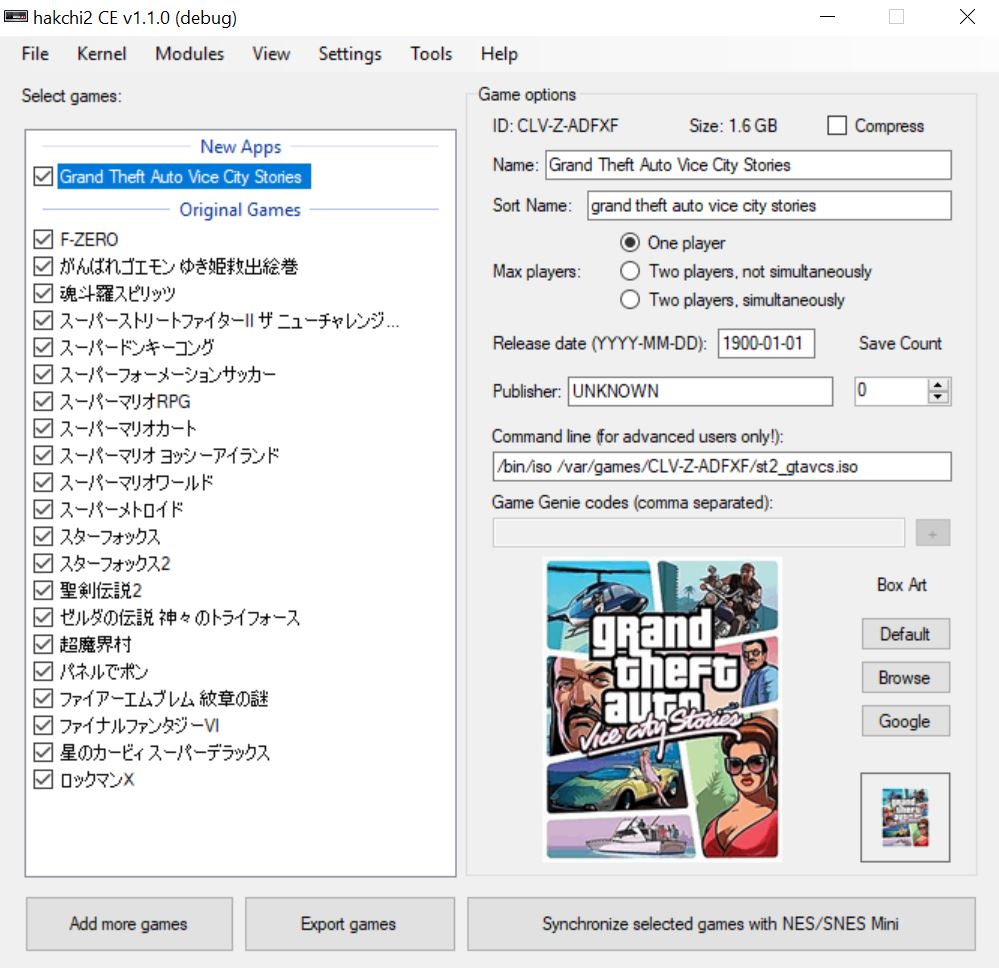This screenshot has width=999, height=968.
Task: Select the ファイナルファンタジーVI list entry
Action: coord(139,725)
